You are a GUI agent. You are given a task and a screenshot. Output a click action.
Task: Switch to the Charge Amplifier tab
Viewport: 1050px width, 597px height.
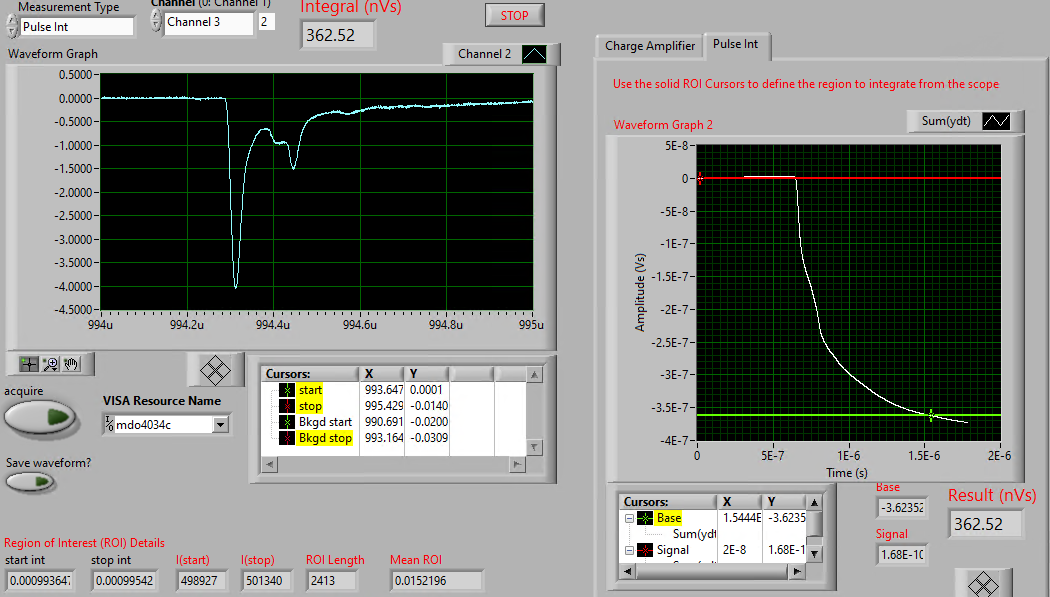click(x=649, y=46)
